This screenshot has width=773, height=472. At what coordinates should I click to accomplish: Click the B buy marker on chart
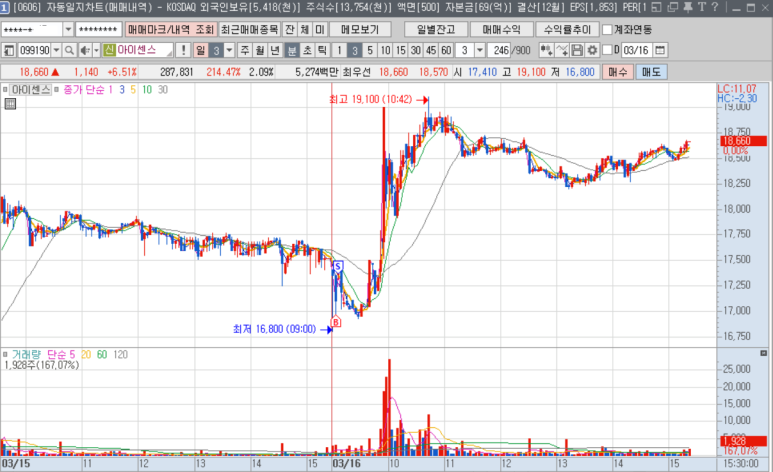point(336,322)
